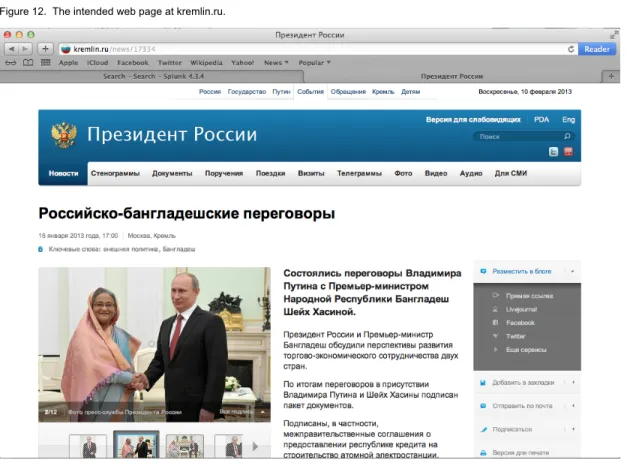Open the PDA version link
This screenshot has height=466, width=630.
point(541,120)
